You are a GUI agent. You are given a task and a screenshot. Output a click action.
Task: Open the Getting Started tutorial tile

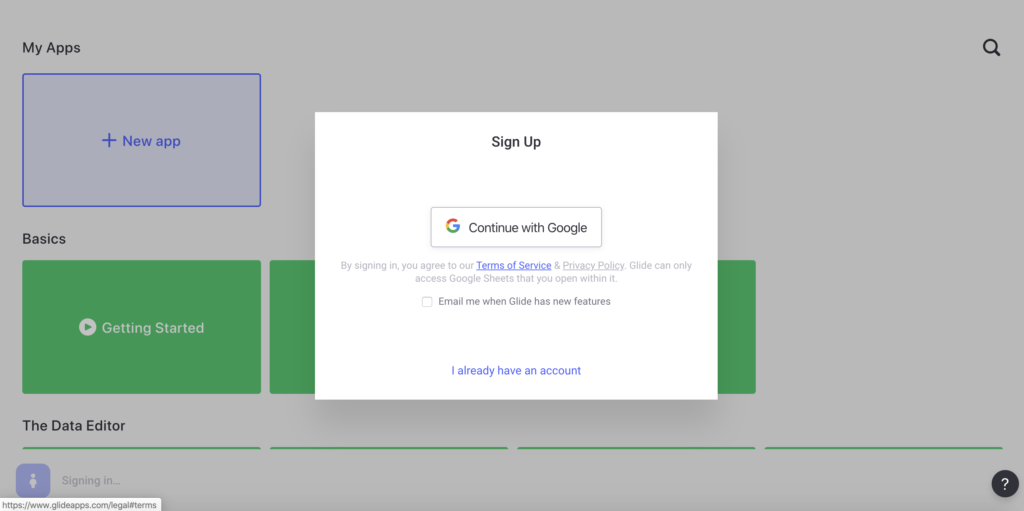tap(142, 327)
